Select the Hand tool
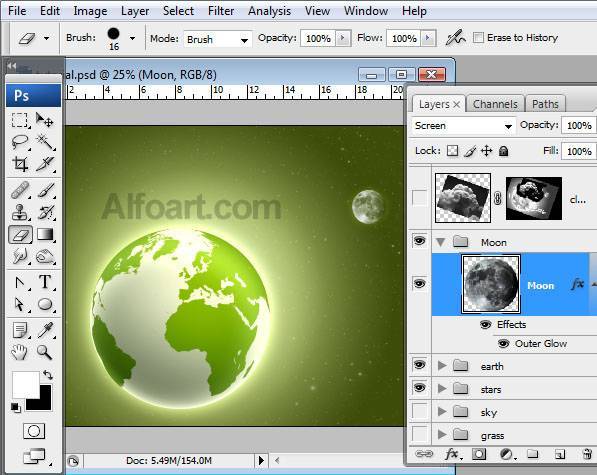The image size is (597, 475). (x=19, y=352)
